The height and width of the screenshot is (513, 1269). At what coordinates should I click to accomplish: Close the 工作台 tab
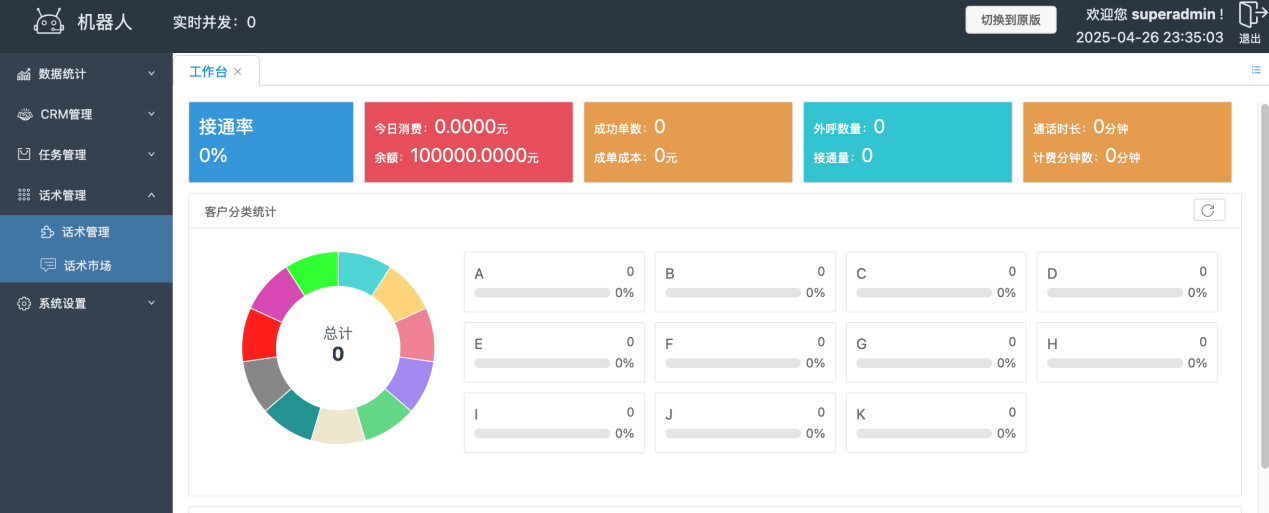click(238, 72)
